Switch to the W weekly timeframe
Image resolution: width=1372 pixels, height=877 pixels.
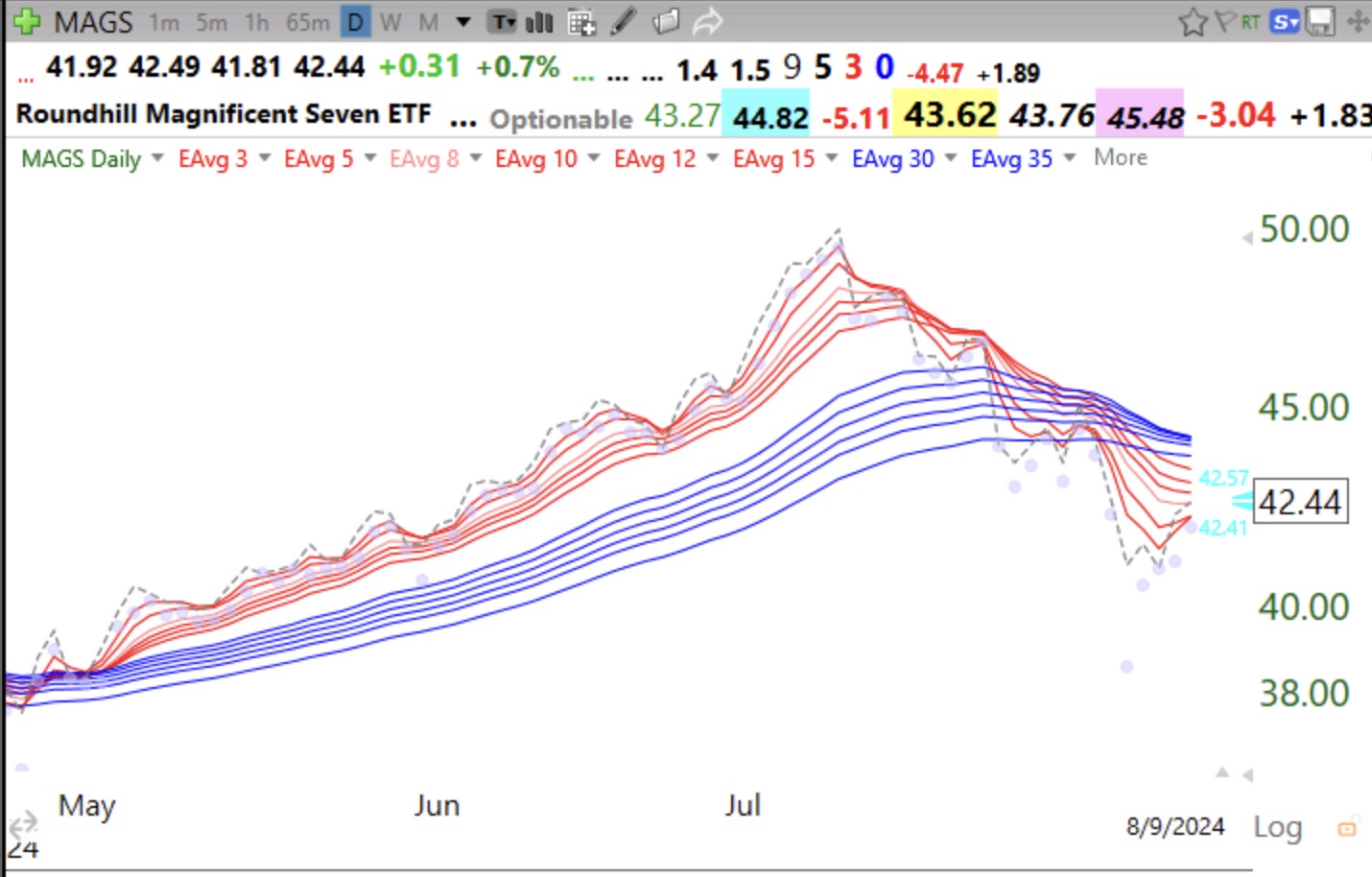(390, 22)
